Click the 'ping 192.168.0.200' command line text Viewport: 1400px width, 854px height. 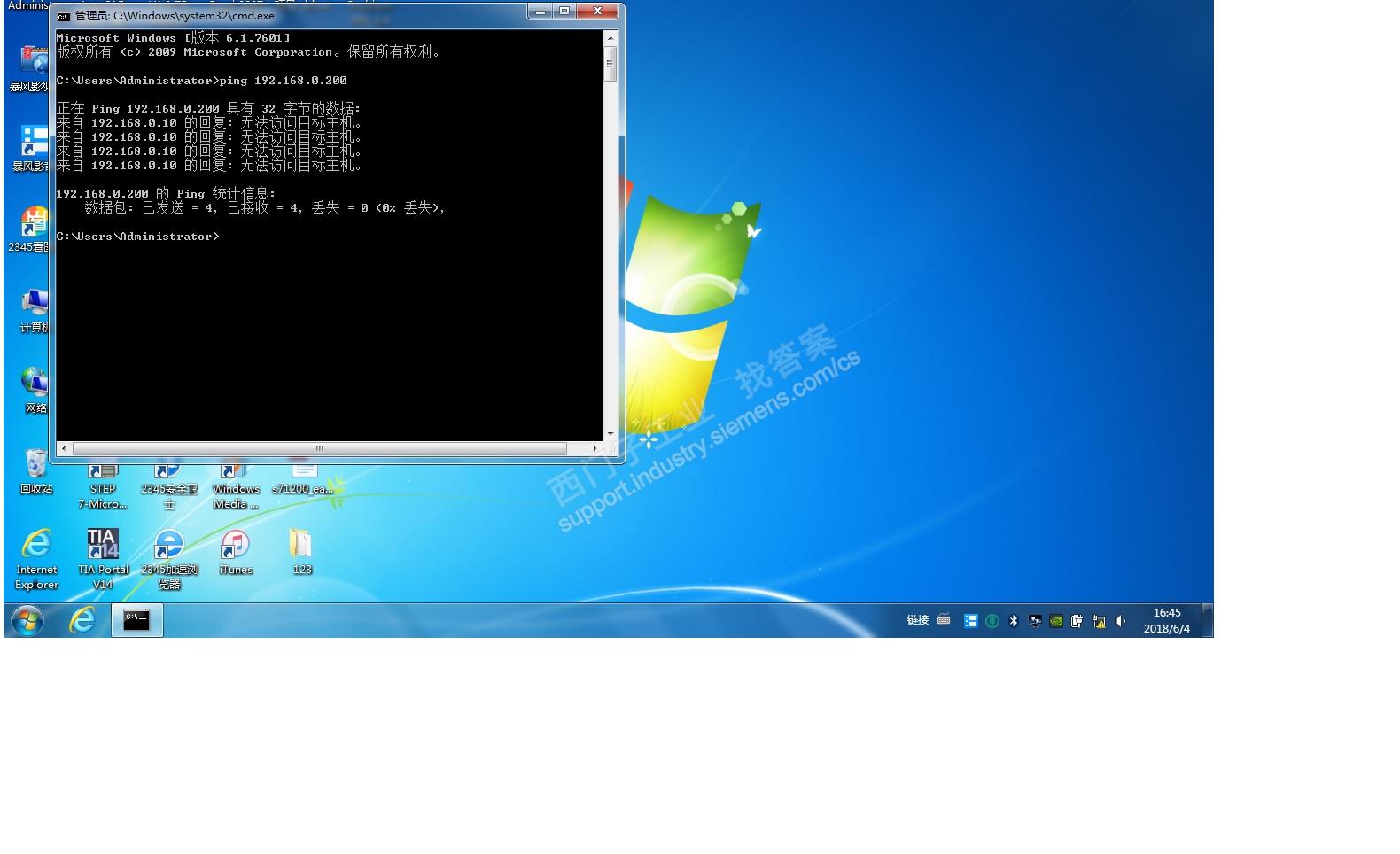pos(284,81)
